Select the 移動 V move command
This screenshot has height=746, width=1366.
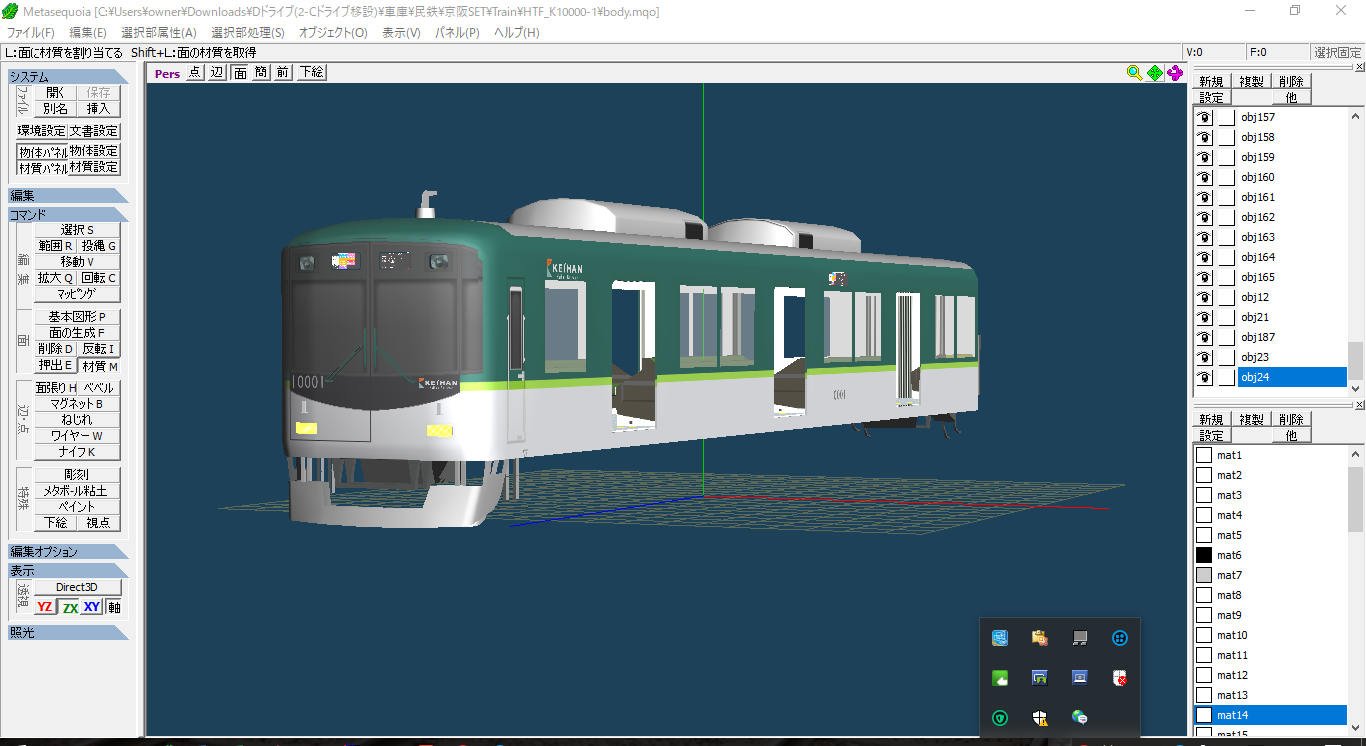pos(77,262)
